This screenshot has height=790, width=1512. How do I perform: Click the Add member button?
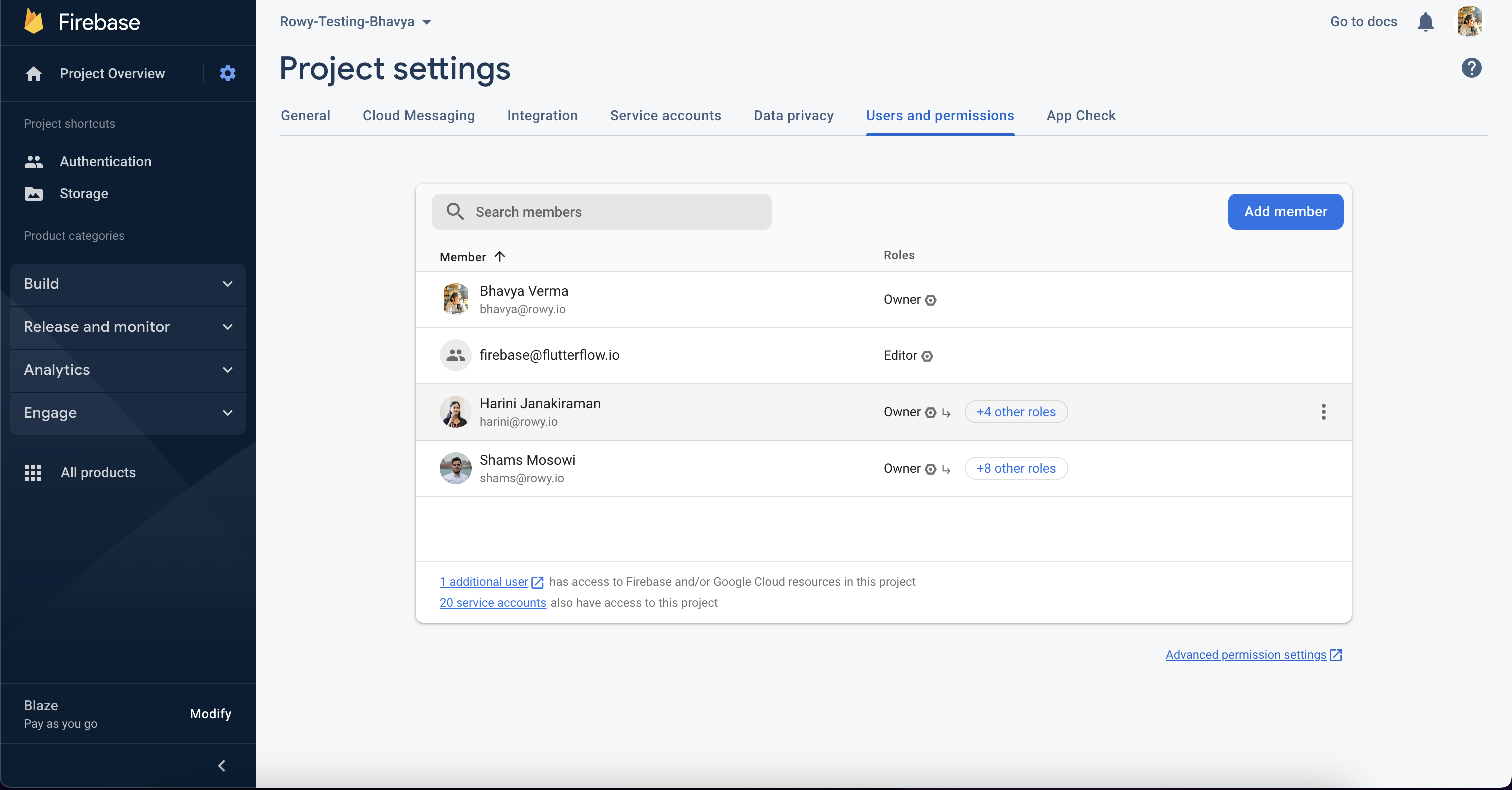pyautogui.click(x=1285, y=212)
